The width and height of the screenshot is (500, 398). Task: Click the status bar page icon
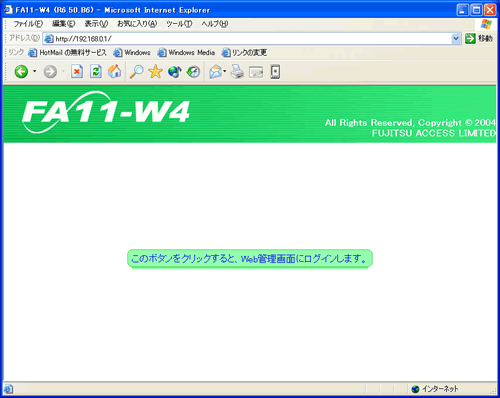click(x=8, y=389)
